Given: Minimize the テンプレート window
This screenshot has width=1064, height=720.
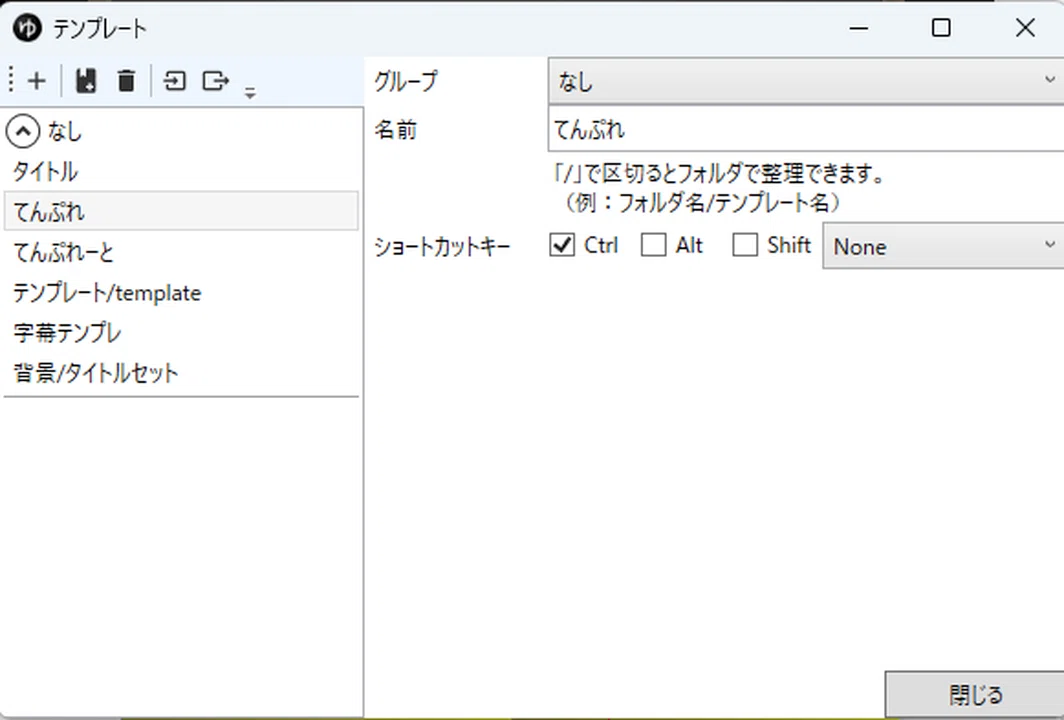Looking at the screenshot, I should pyautogui.click(x=859, y=28).
